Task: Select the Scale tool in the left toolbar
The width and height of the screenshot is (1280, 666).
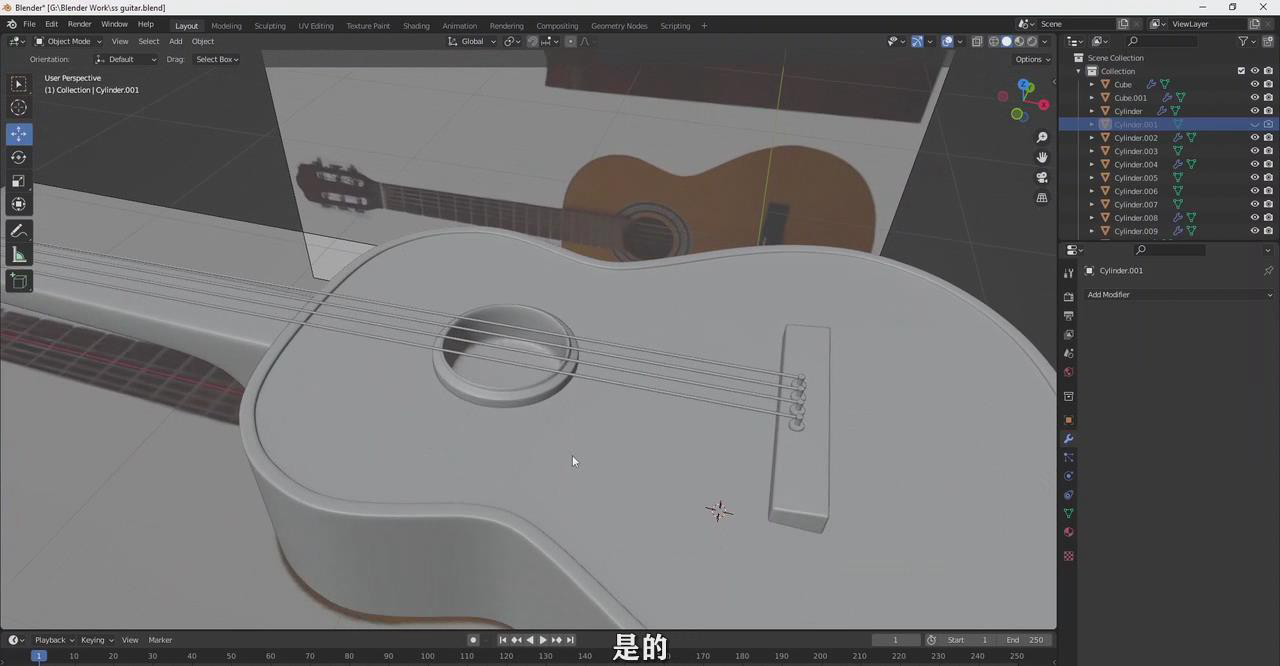Action: tap(19, 181)
